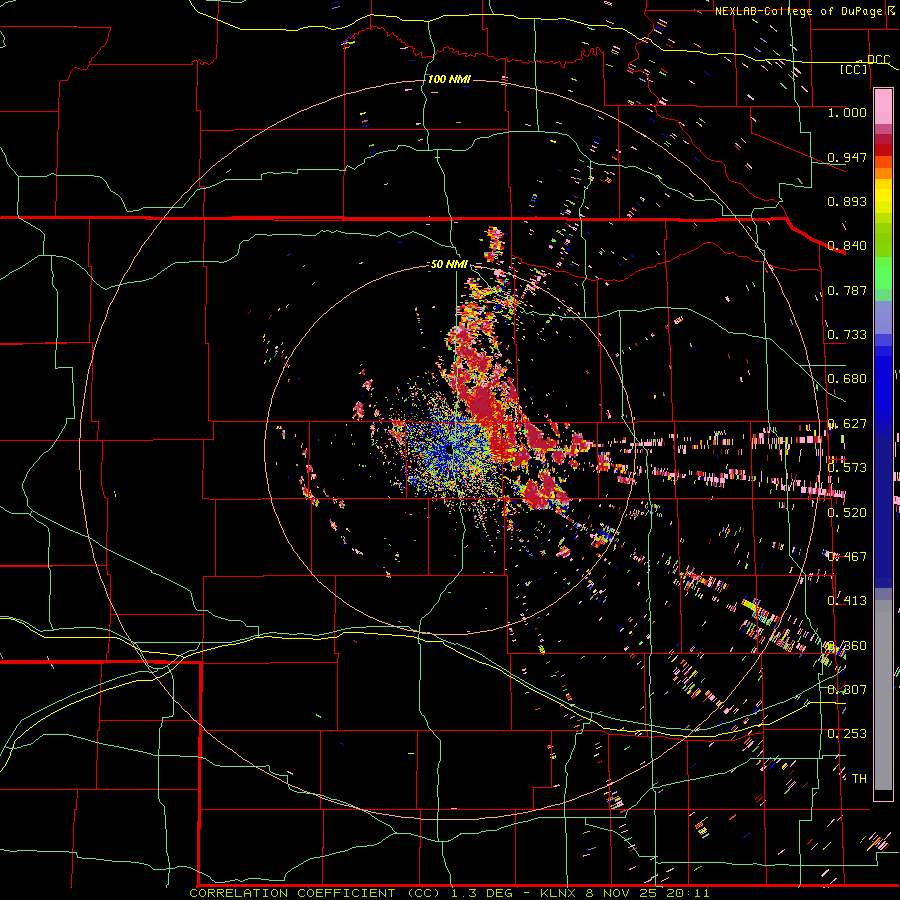Viewport: 900px width, 900px height.
Task: Click the 0.840 legend value
Action: click(847, 246)
